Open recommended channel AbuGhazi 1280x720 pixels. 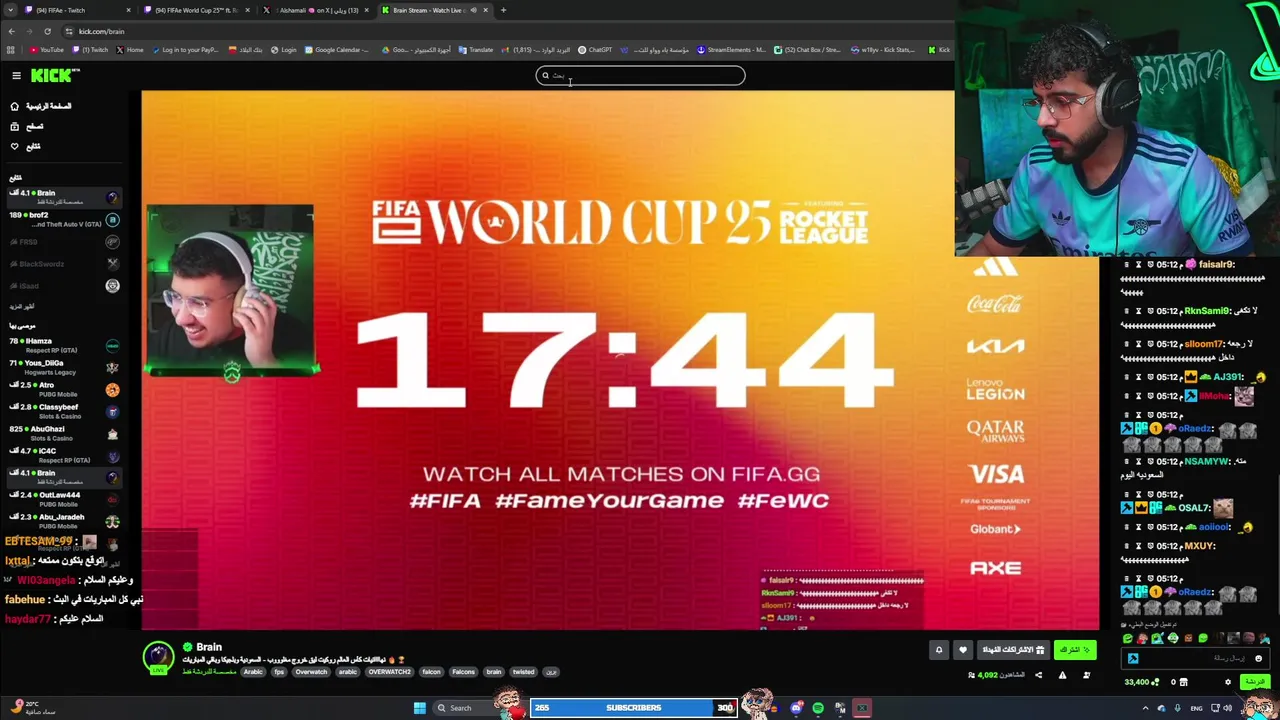(64, 433)
